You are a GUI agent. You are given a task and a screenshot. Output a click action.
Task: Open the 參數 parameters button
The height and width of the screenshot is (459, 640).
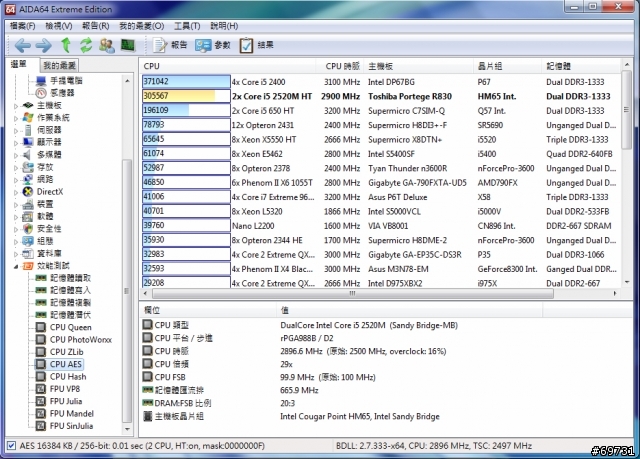click(x=213, y=45)
